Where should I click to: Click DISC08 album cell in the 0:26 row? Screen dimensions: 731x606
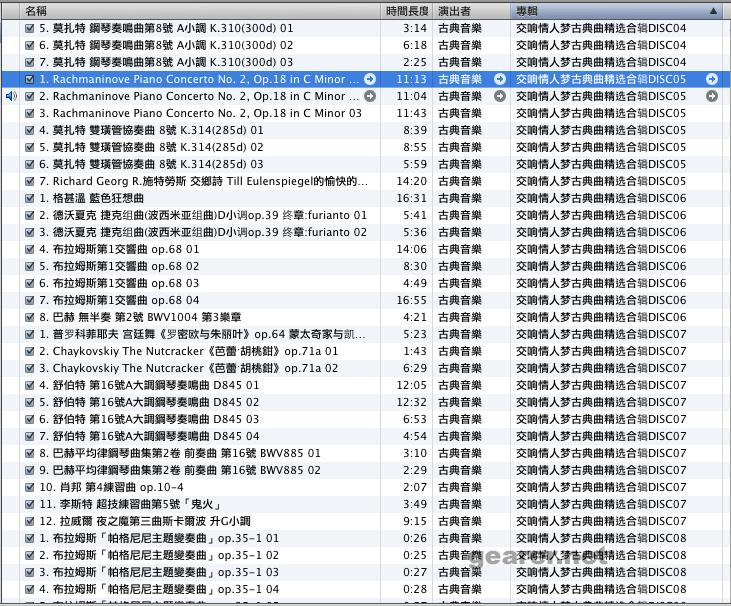click(x=601, y=538)
